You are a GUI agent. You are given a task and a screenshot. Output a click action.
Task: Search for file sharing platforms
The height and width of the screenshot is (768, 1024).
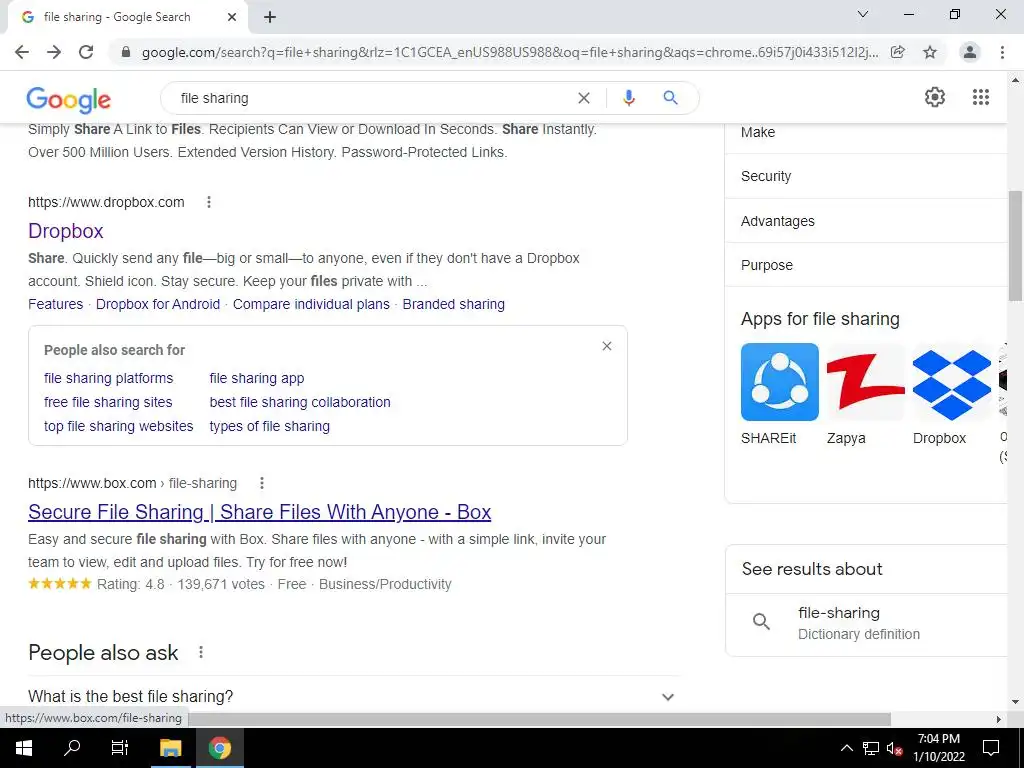108,378
